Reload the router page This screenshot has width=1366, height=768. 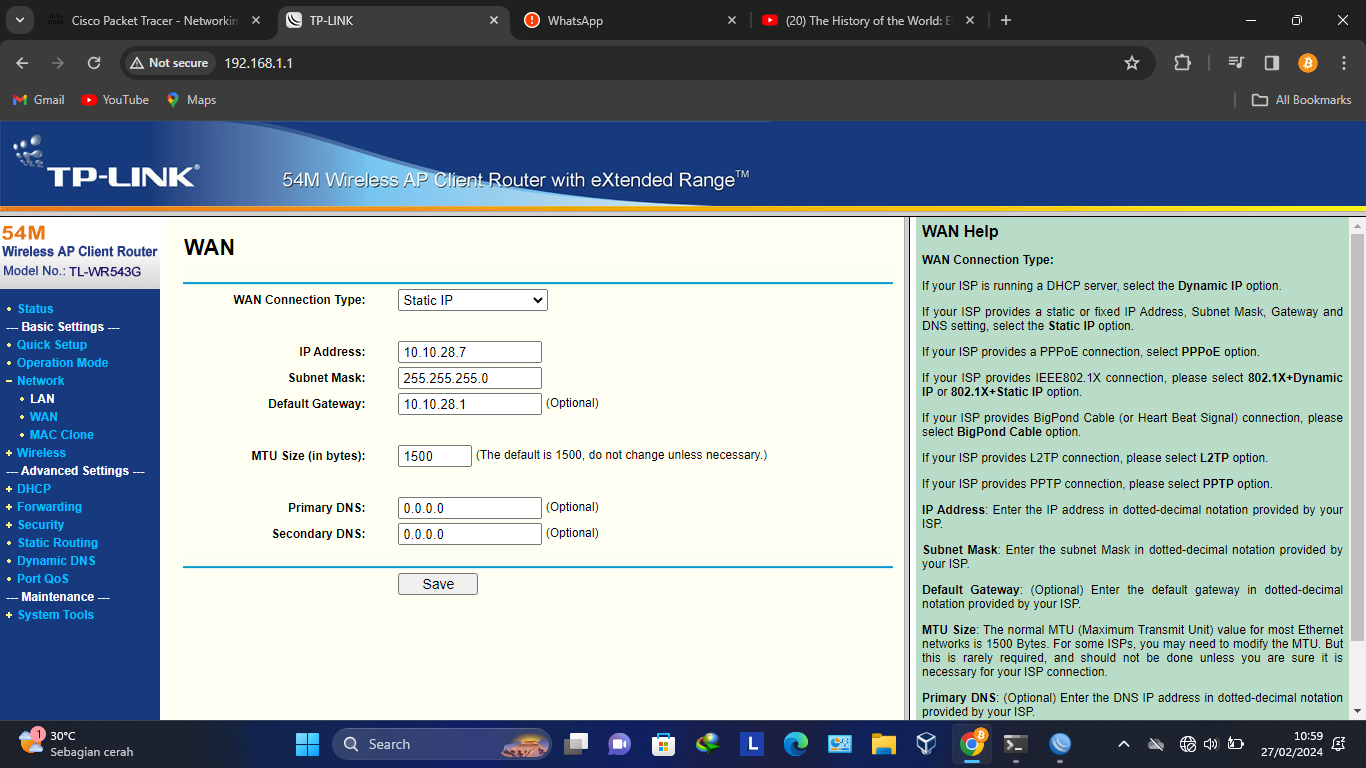[x=94, y=63]
